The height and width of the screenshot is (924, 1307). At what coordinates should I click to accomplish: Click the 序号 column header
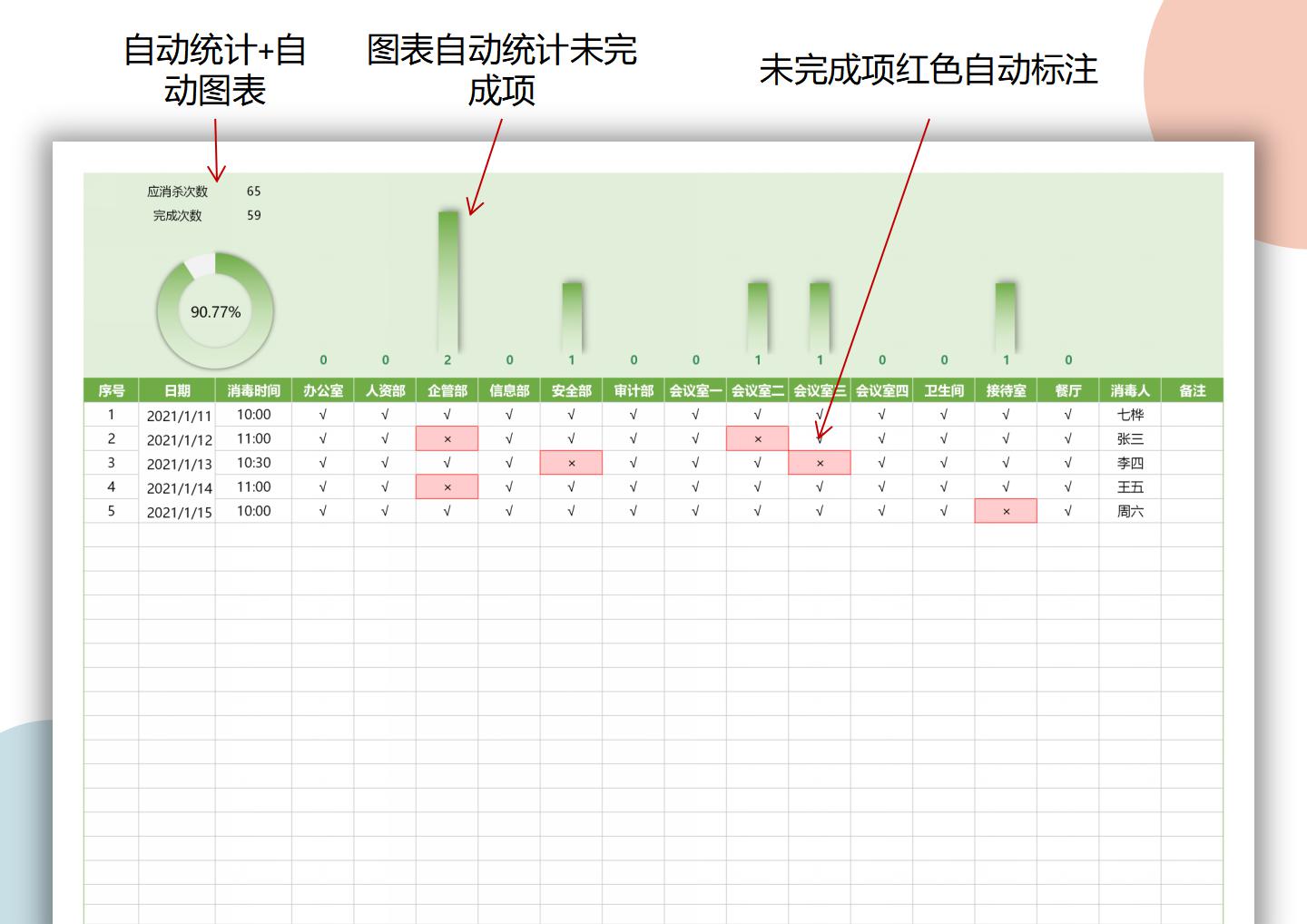(x=111, y=390)
